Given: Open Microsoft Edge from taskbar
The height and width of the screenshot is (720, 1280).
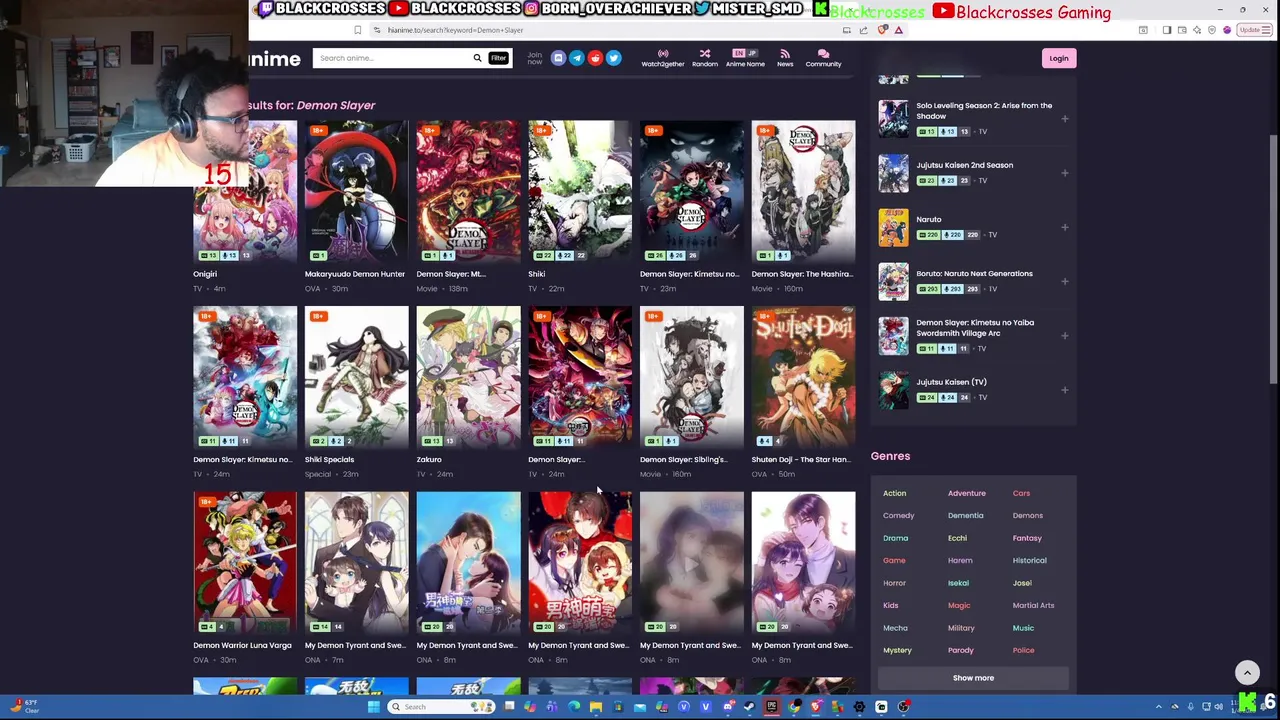Looking at the screenshot, I should point(574,707).
